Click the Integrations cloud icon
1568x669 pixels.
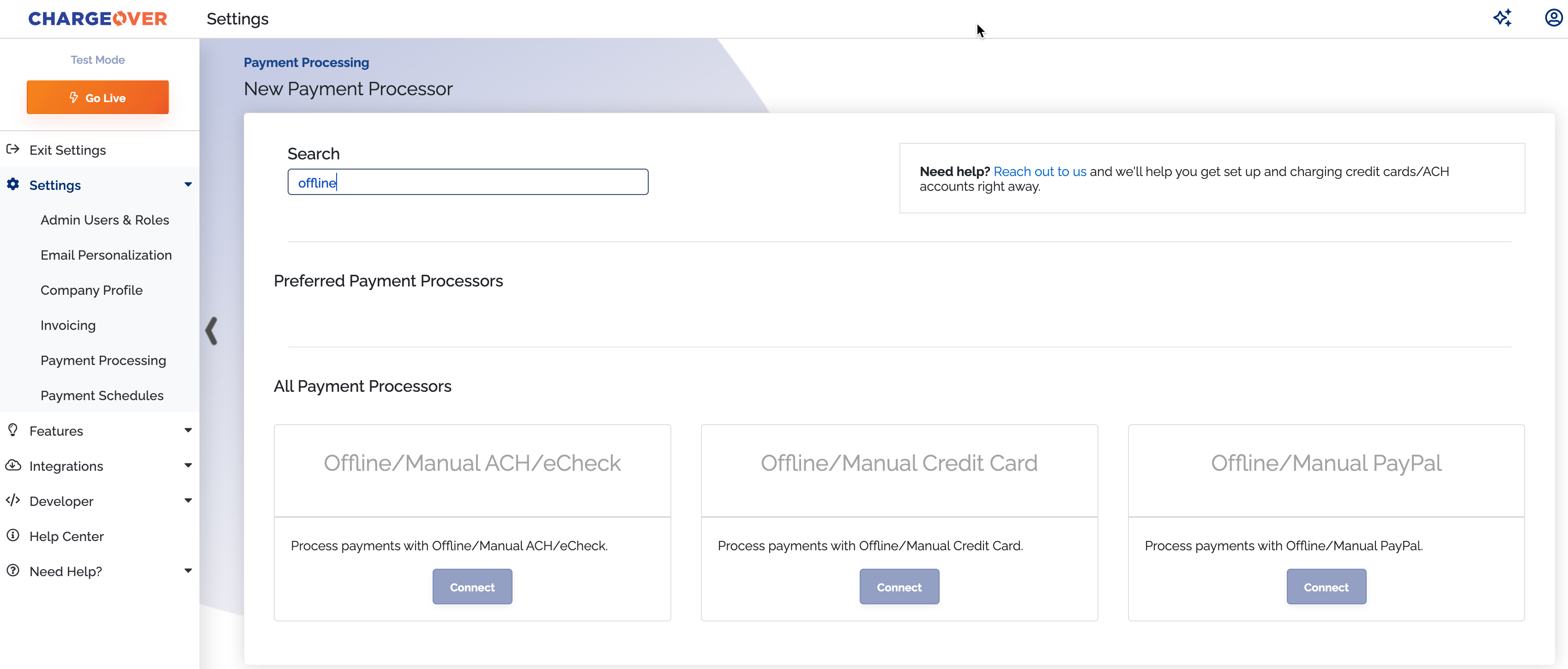click(x=13, y=466)
